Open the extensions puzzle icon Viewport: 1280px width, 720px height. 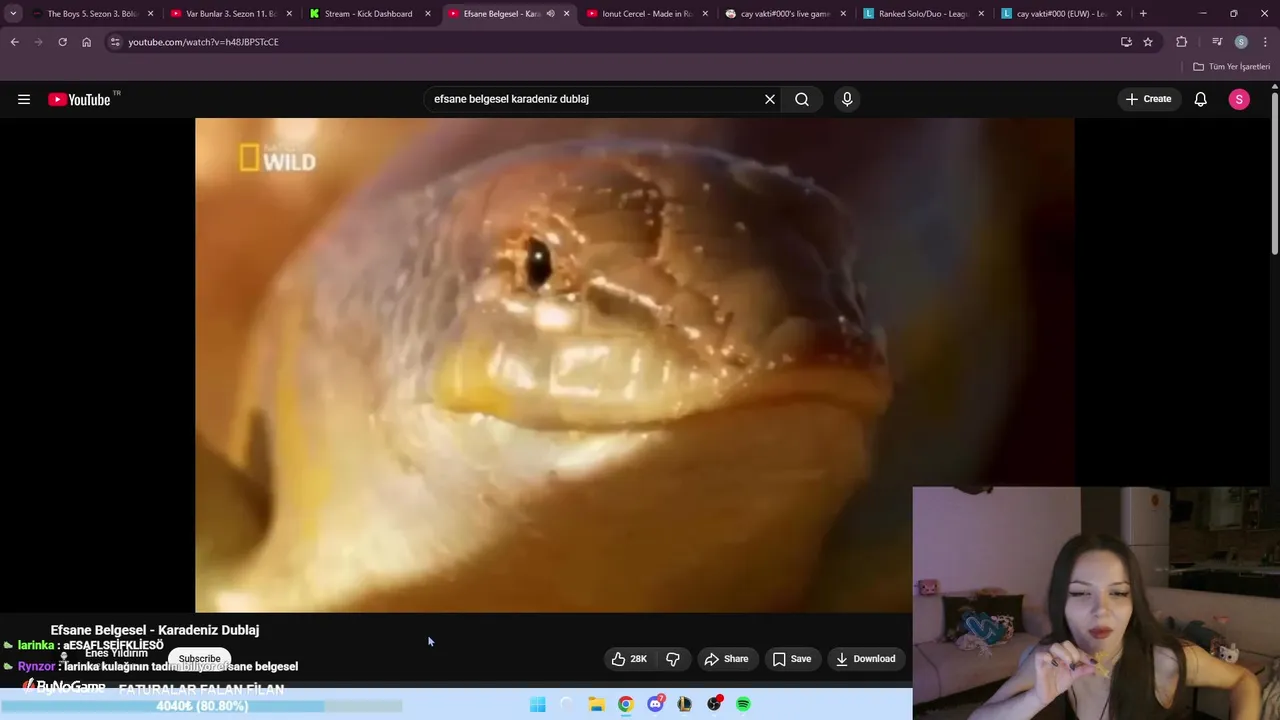[x=1182, y=42]
